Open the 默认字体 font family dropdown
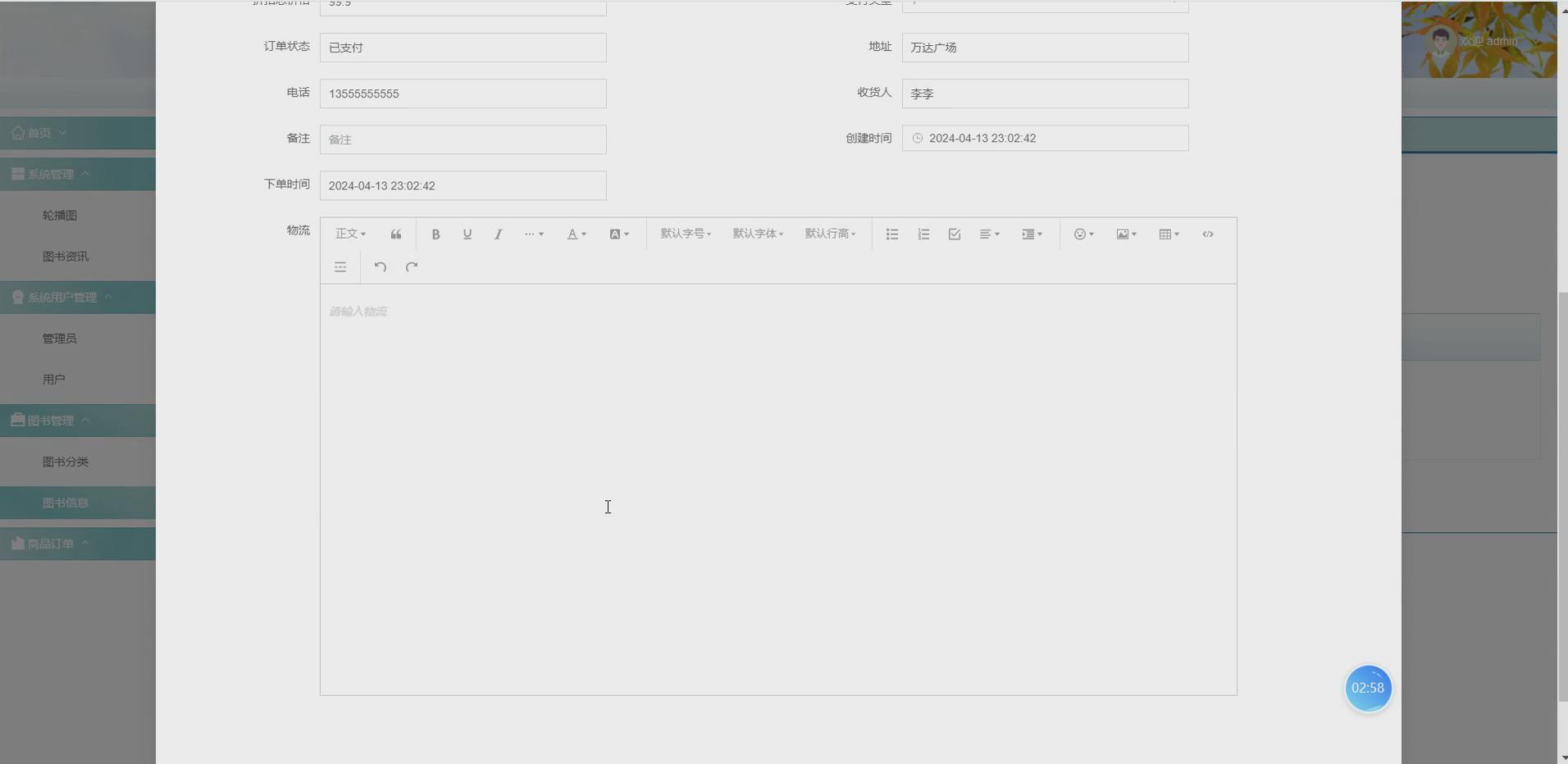Screen dimensions: 1568x764 pos(755,234)
